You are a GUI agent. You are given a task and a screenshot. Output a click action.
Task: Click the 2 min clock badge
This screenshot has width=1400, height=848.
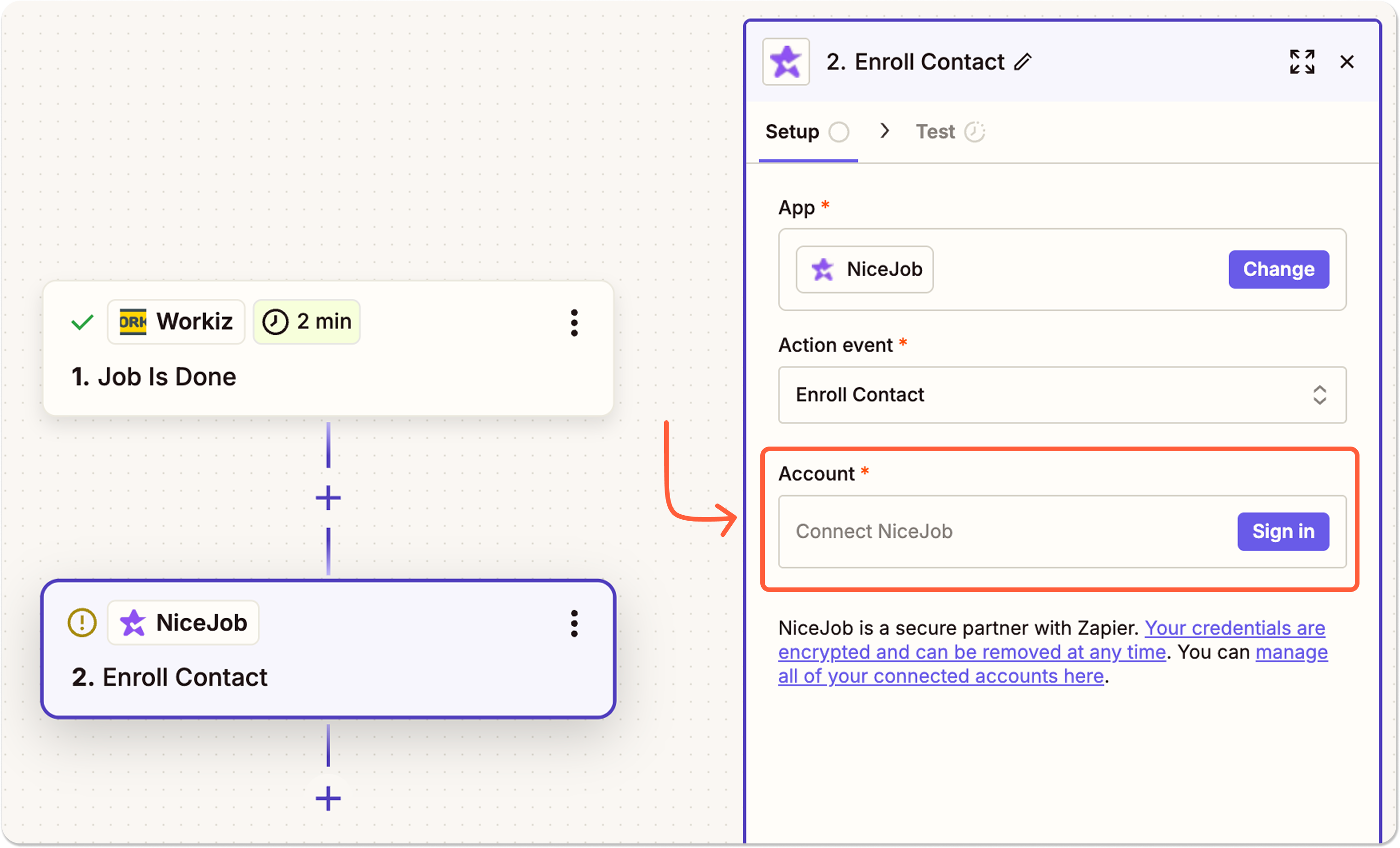[307, 322]
